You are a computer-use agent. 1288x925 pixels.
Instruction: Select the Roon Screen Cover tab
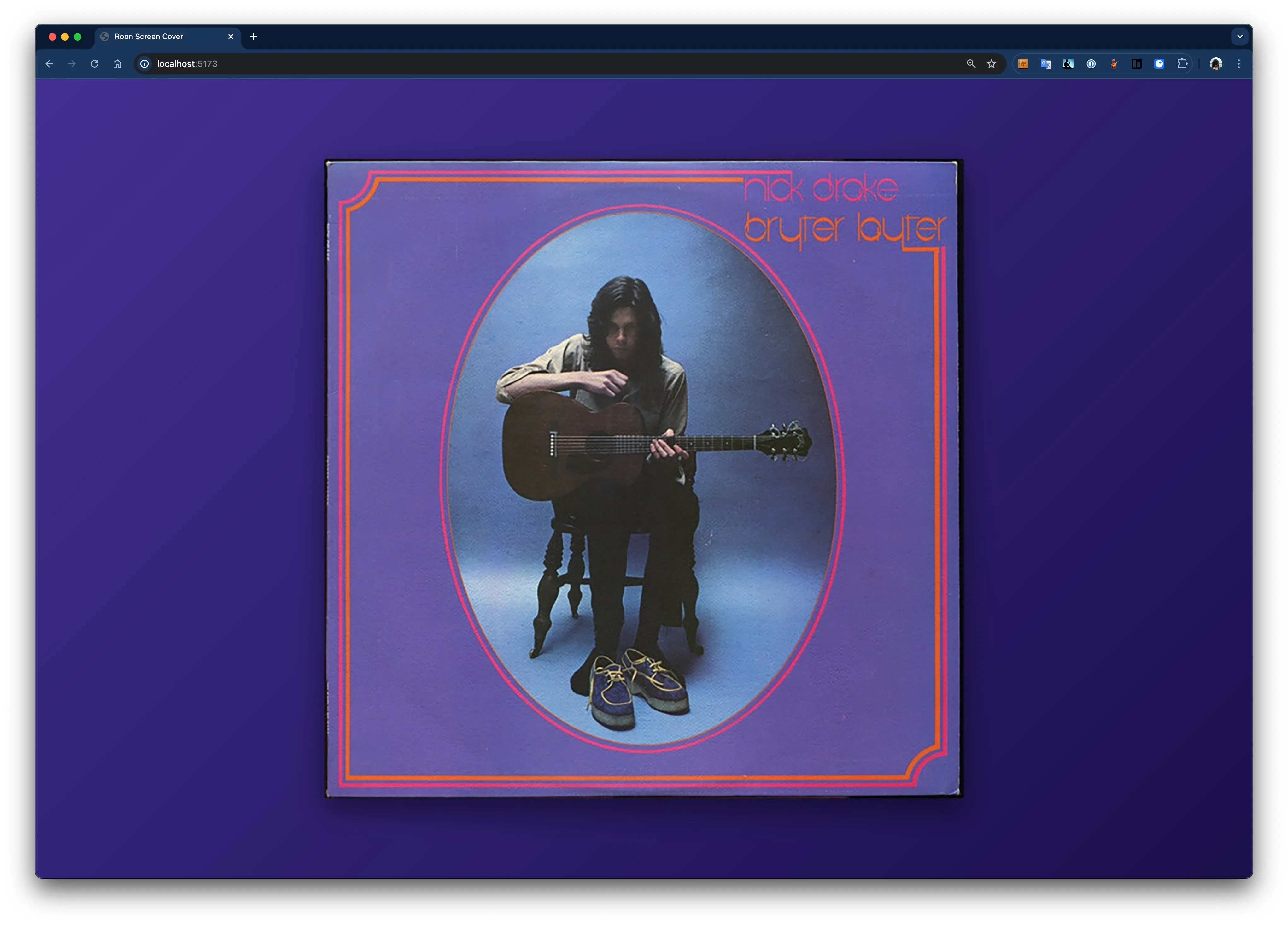tap(167, 36)
